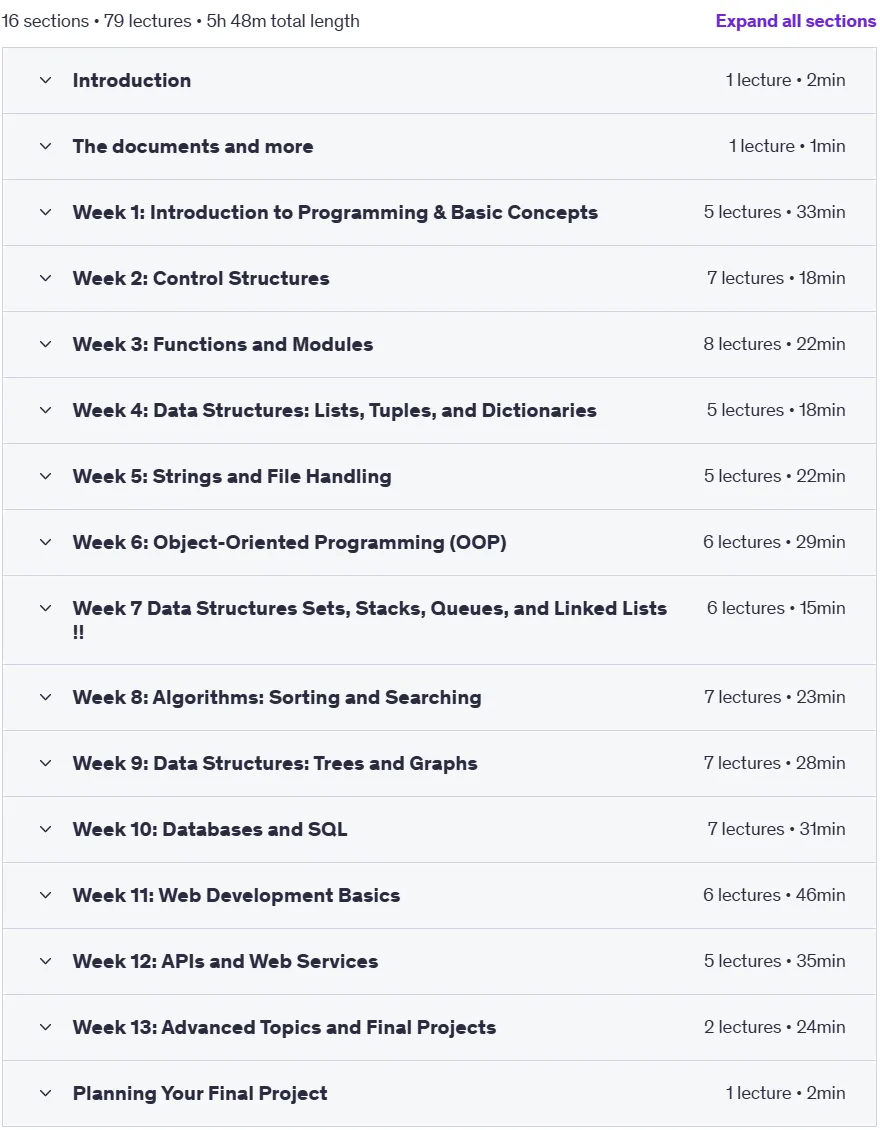Expand chevron for The documents and more

click(45, 146)
